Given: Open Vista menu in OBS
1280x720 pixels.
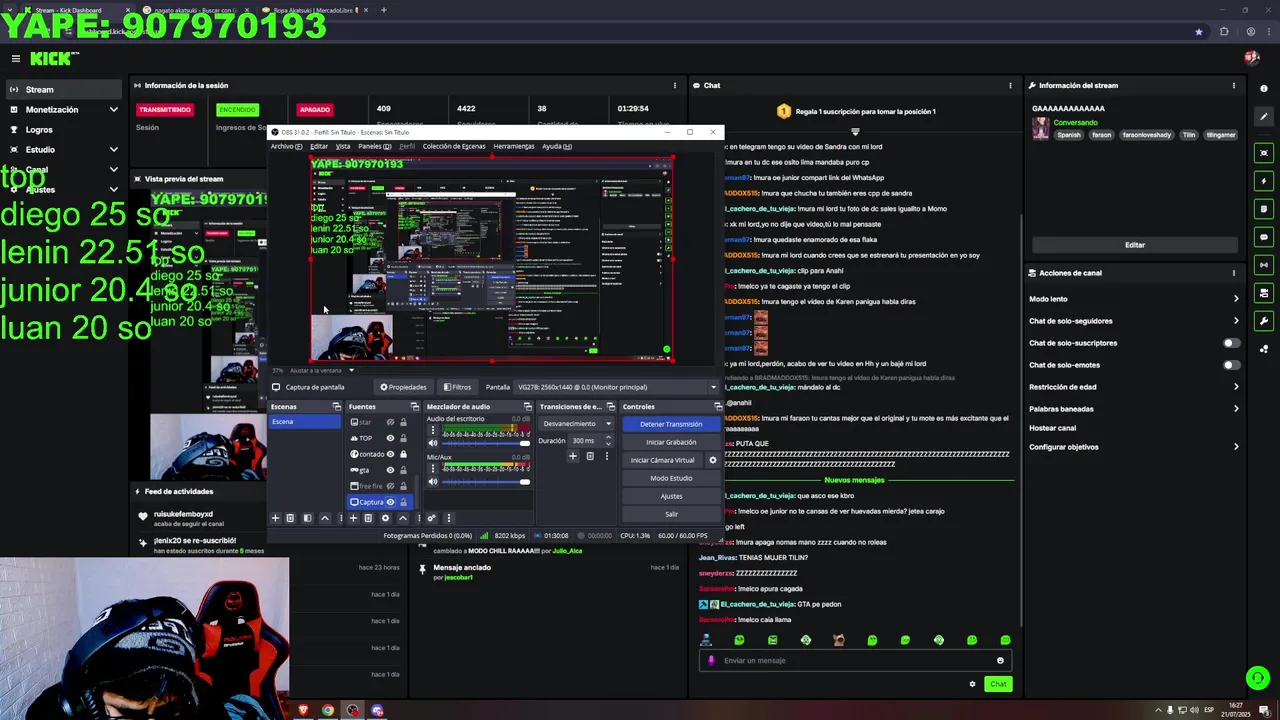Looking at the screenshot, I should click(x=342, y=146).
